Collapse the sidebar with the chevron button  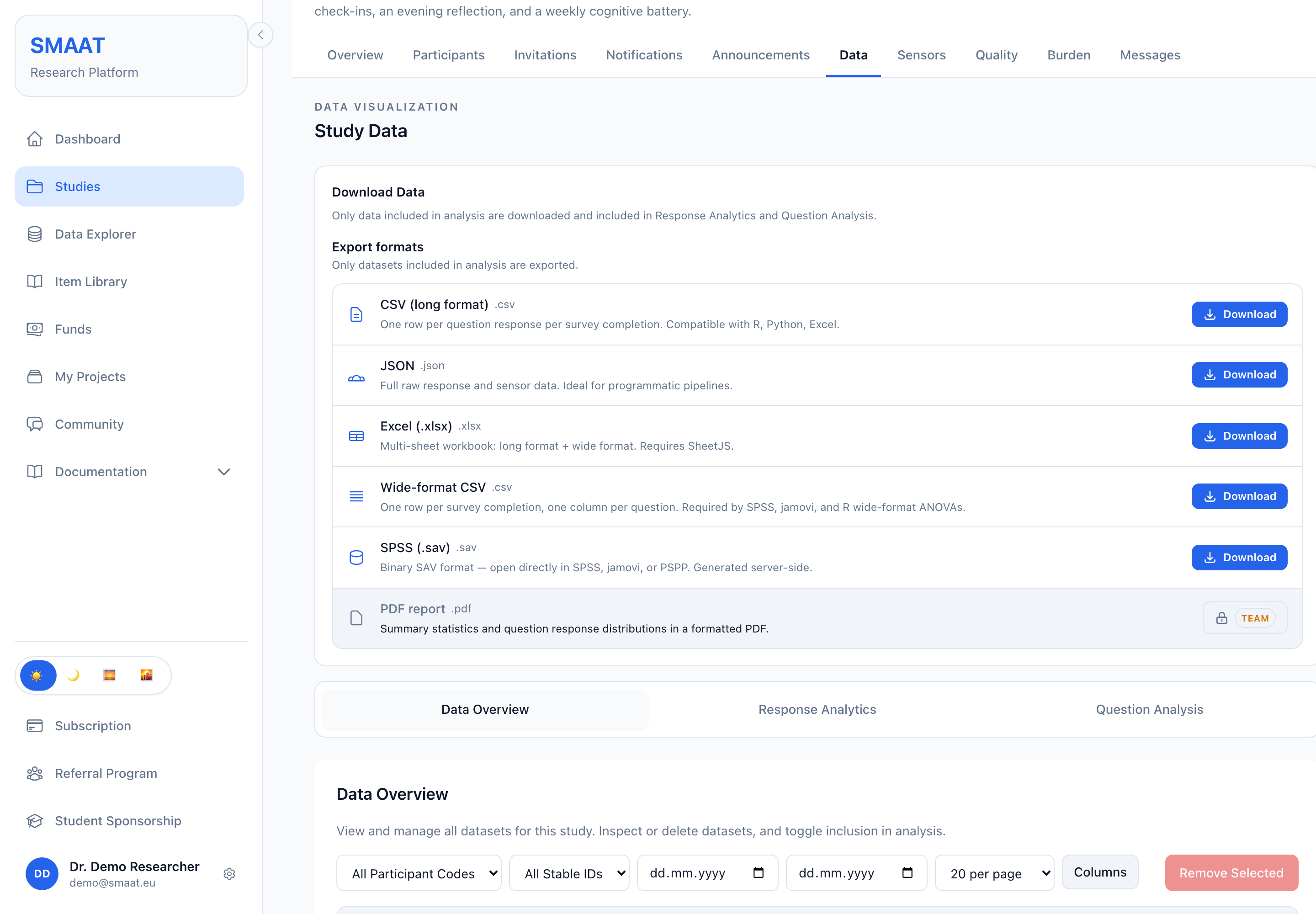[260, 35]
